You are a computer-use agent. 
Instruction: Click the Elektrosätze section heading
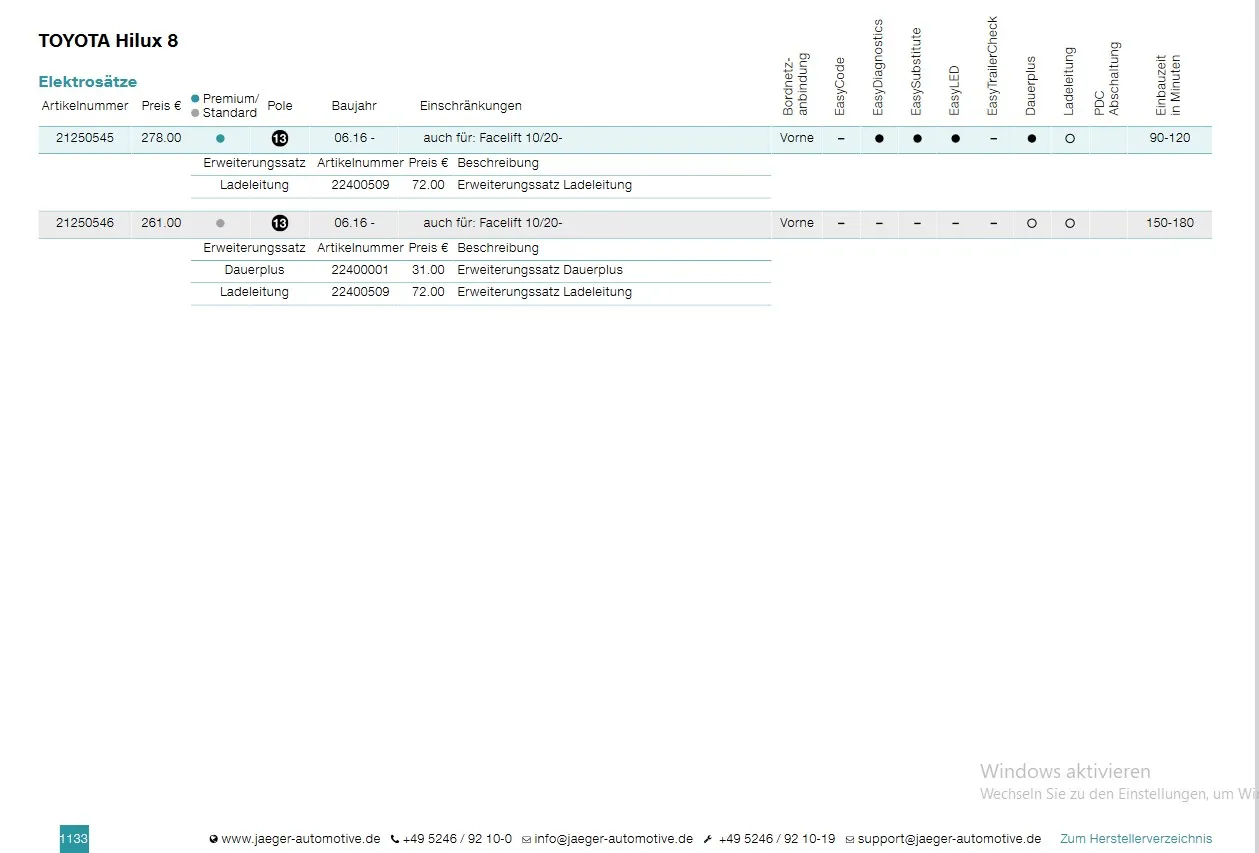(88, 82)
